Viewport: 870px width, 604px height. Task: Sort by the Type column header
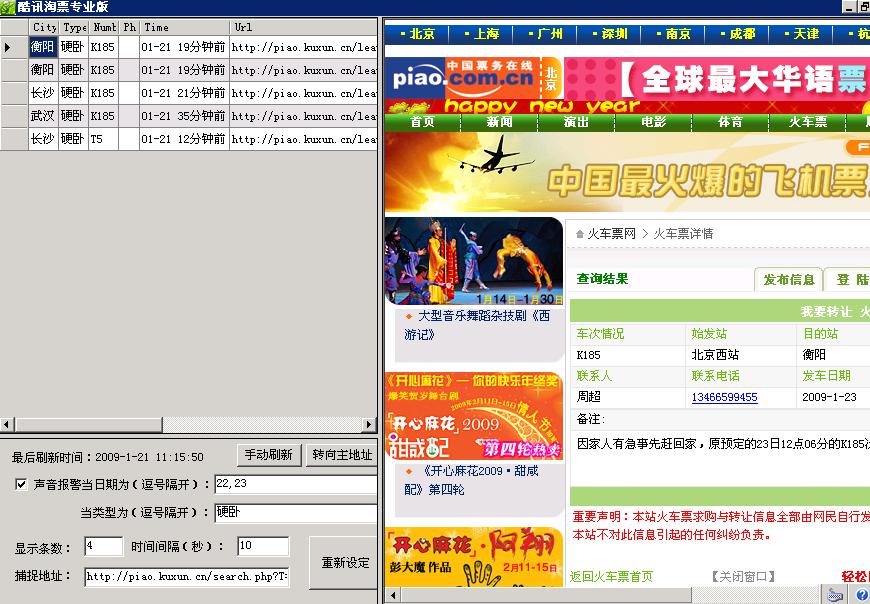74,27
